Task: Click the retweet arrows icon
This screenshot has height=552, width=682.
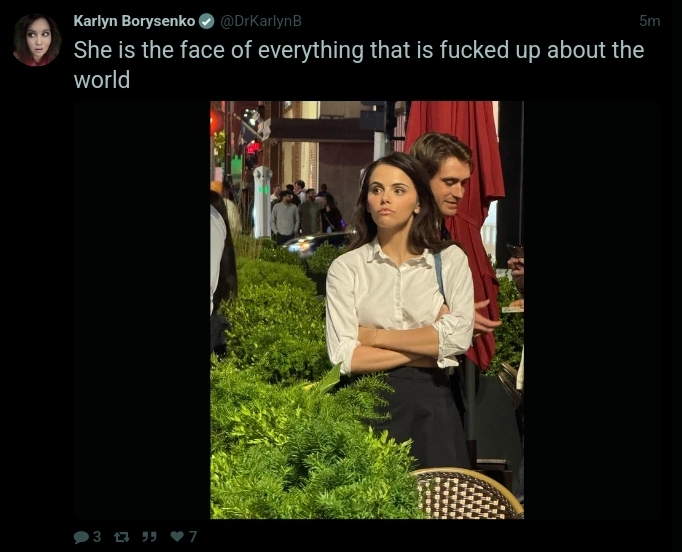Action: (121, 537)
